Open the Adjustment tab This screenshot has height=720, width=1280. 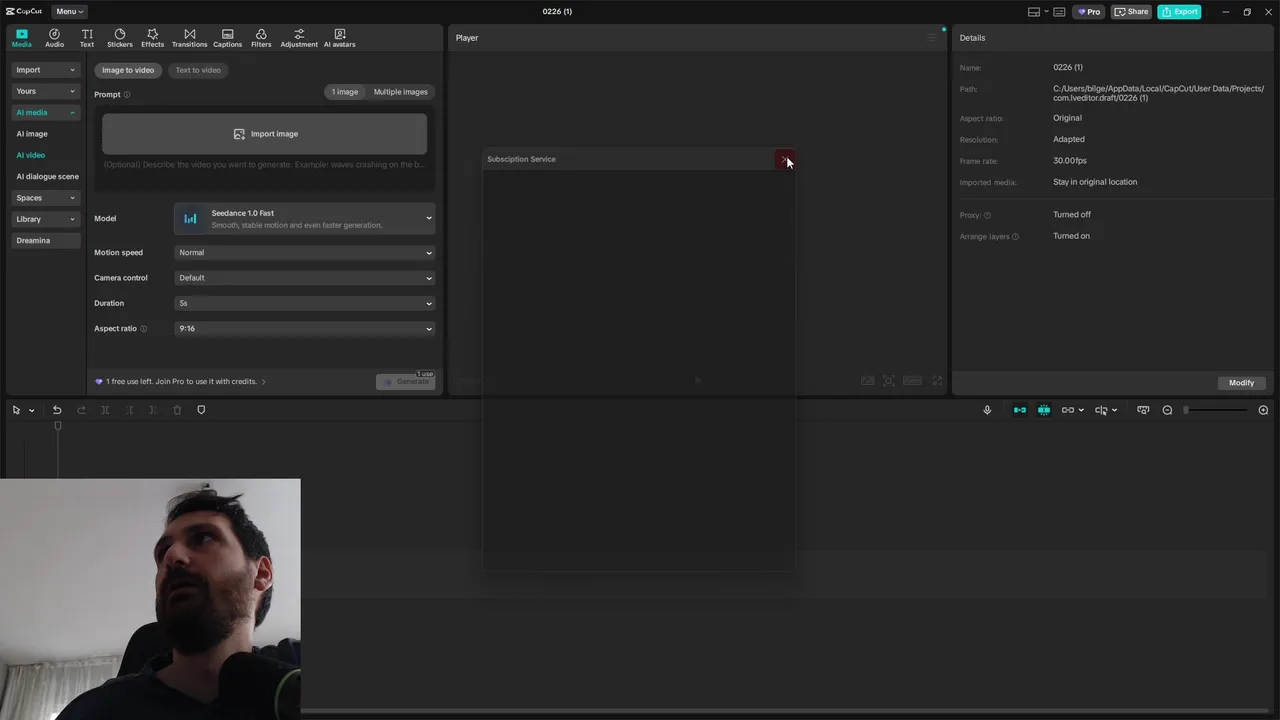pos(299,38)
